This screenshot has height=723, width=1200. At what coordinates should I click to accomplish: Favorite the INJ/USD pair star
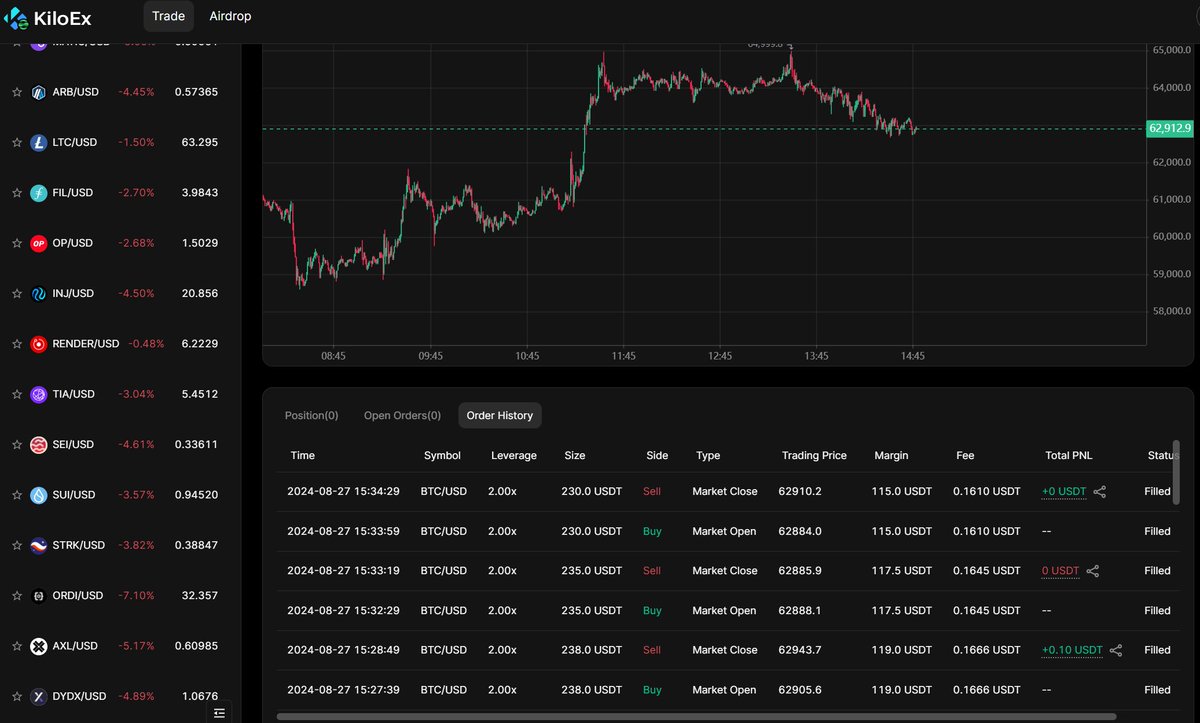pos(16,294)
